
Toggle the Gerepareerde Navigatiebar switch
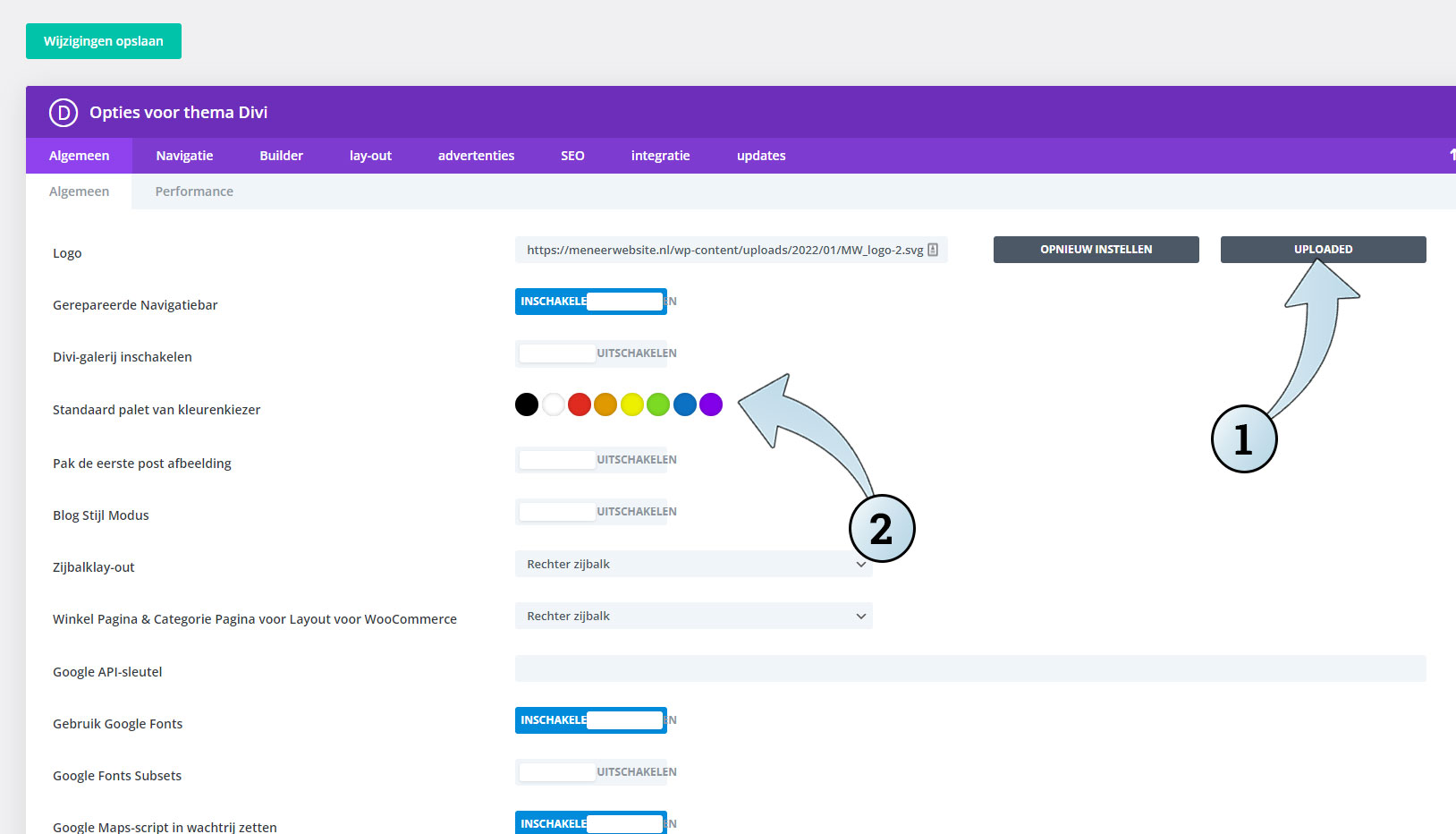590,302
